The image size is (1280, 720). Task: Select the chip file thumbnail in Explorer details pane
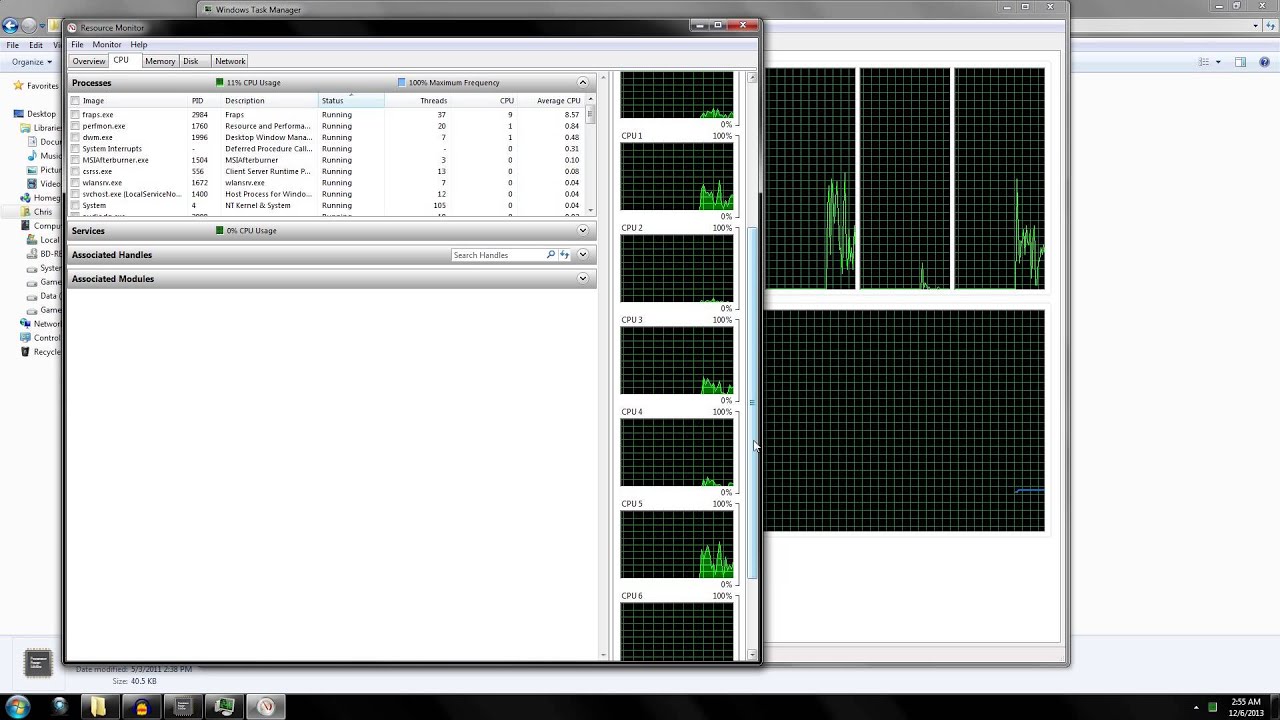point(38,663)
